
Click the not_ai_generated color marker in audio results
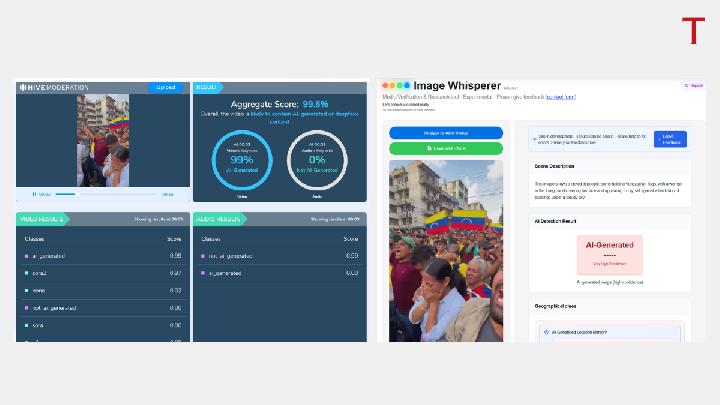[x=203, y=256]
